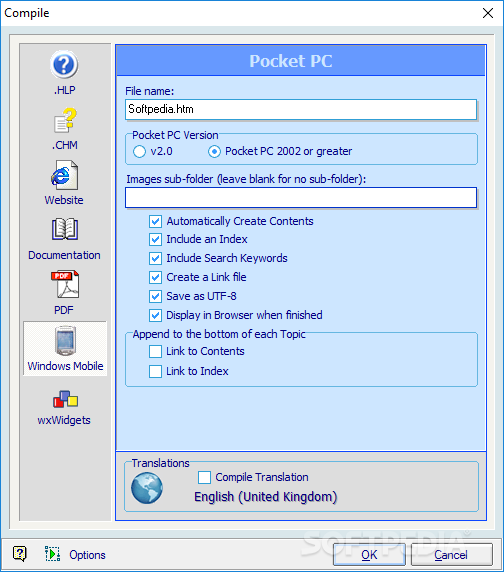Choose the Documentation book icon
504x572 pixels.
tap(65, 230)
